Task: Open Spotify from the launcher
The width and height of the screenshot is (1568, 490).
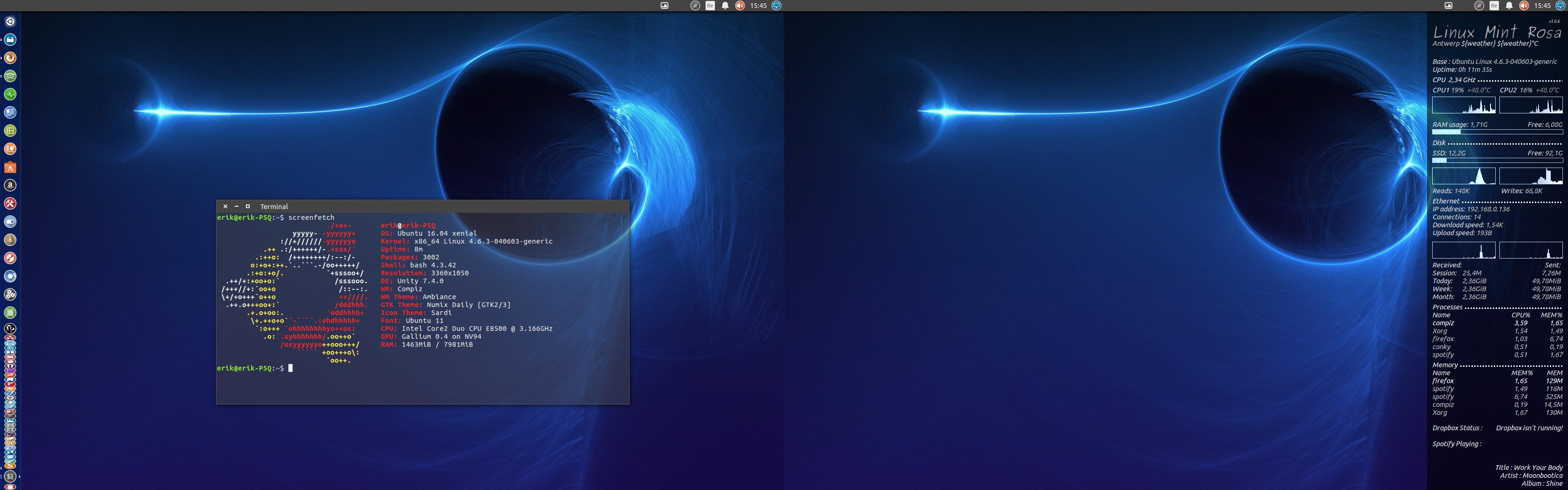Action: coord(10,77)
